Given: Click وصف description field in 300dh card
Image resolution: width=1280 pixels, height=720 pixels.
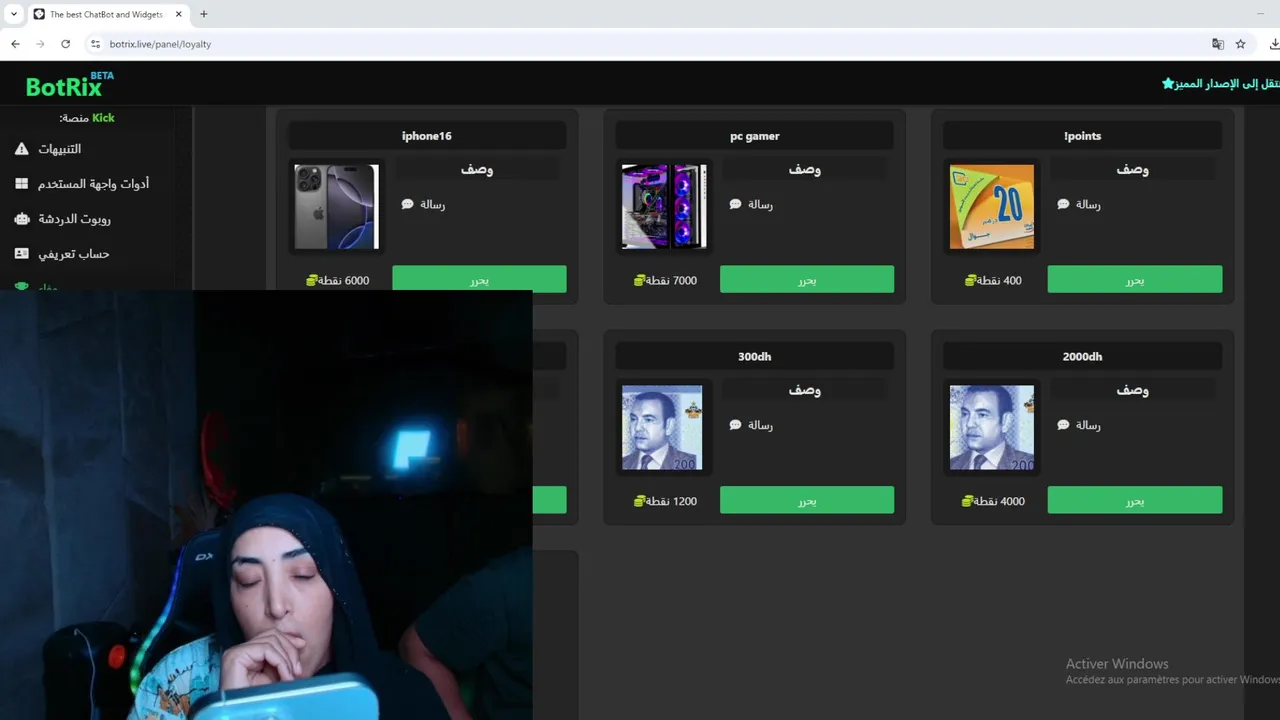Looking at the screenshot, I should coord(805,391).
